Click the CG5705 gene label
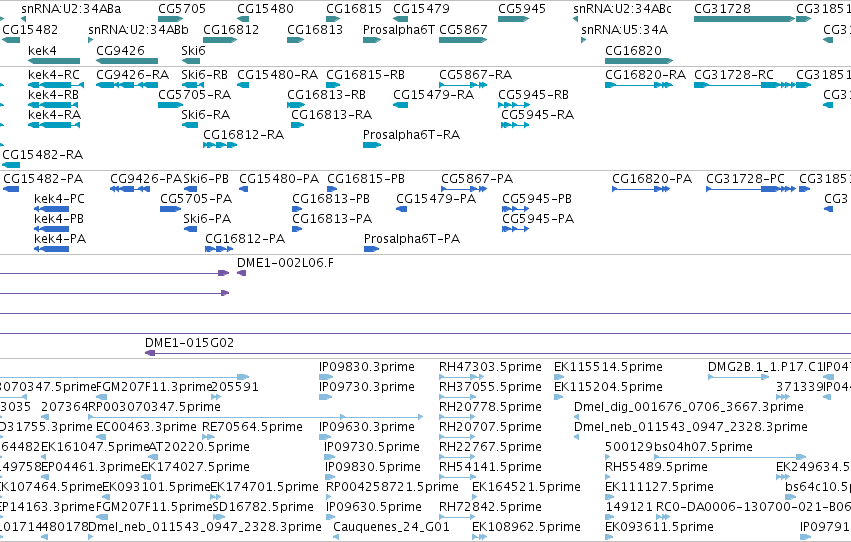The width and height of the screenshot is (851, 542). [182, 9]
